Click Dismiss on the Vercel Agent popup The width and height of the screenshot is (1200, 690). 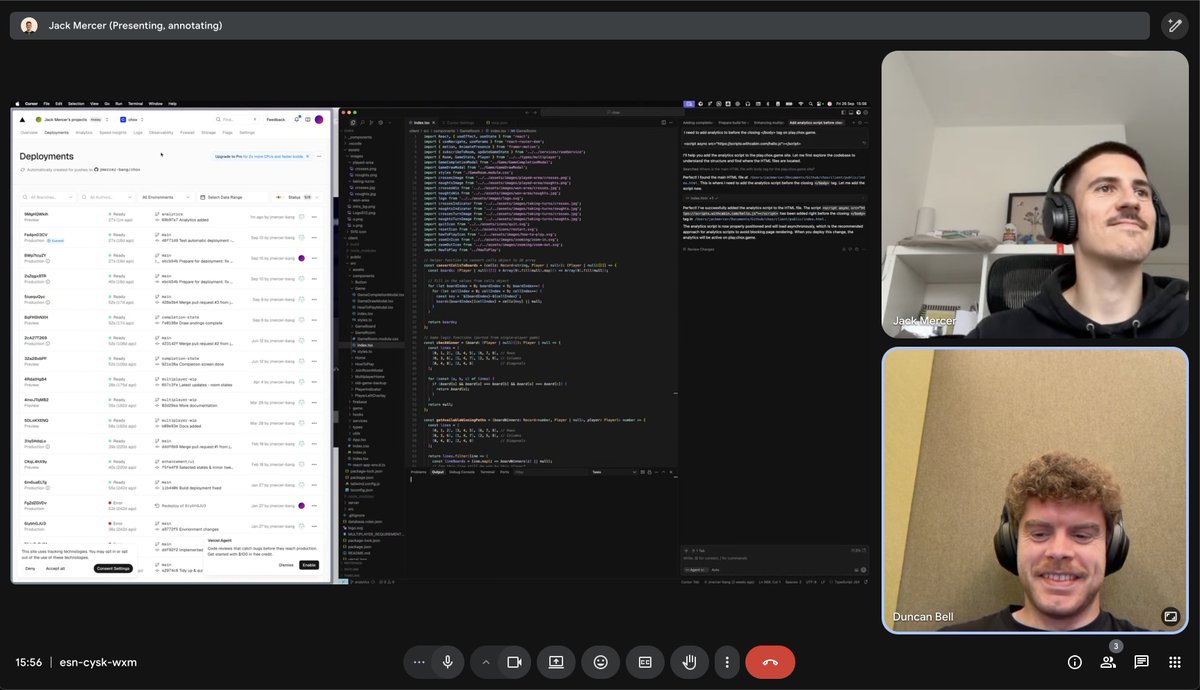coord(286,565)
